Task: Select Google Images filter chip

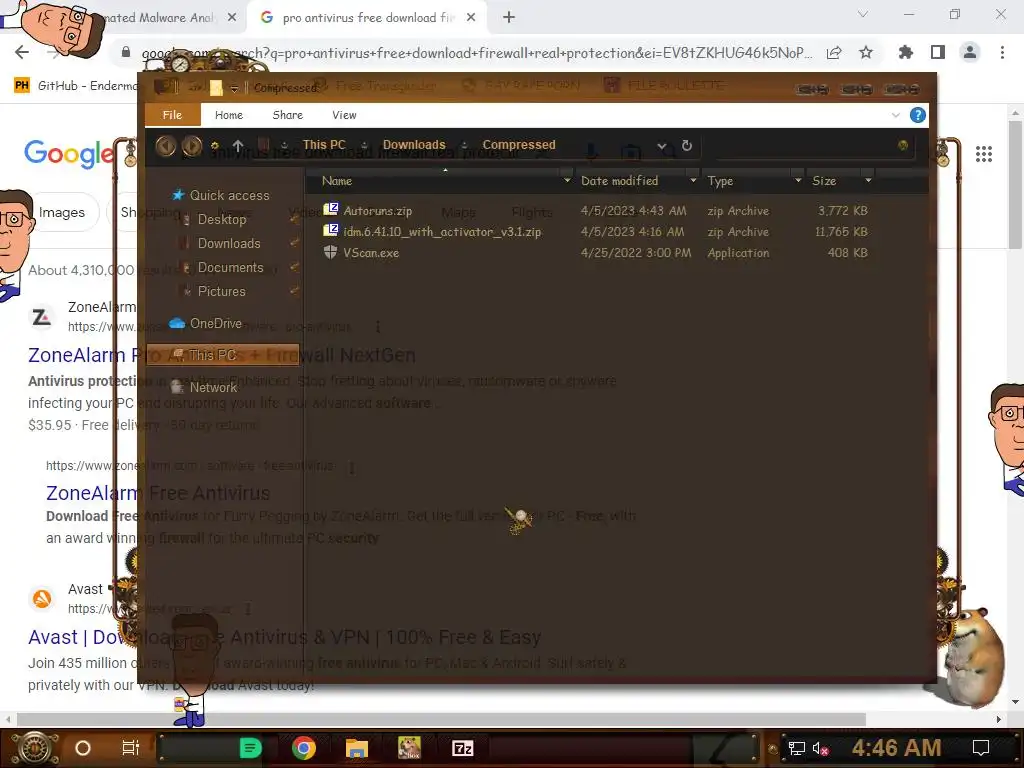Action: (61, 212)
